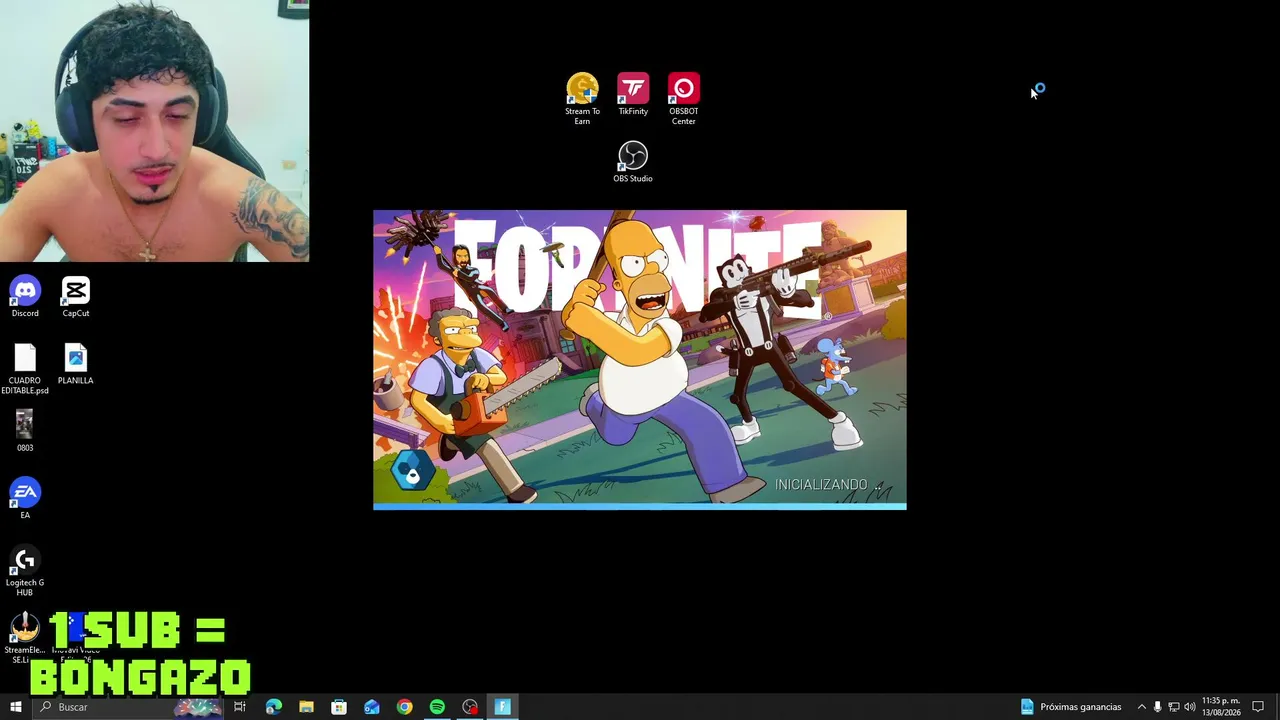
Task: Open Task View from the taskbar
Action: [x=240, y=707]
